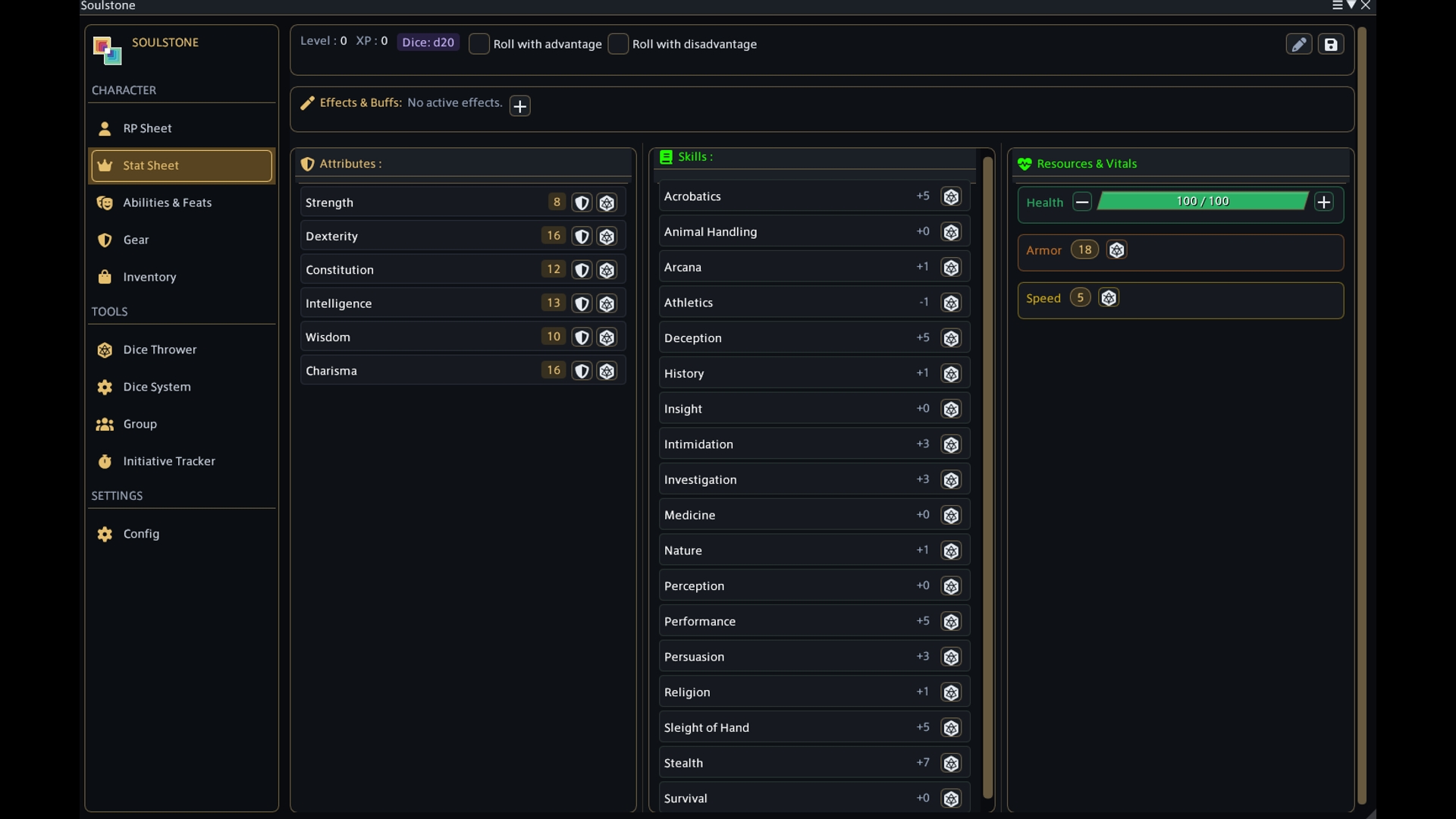1456x819 pixels.
Task: Click the Wisdom shield save icon
Action: pyautogui.click(x=582, y=337)
